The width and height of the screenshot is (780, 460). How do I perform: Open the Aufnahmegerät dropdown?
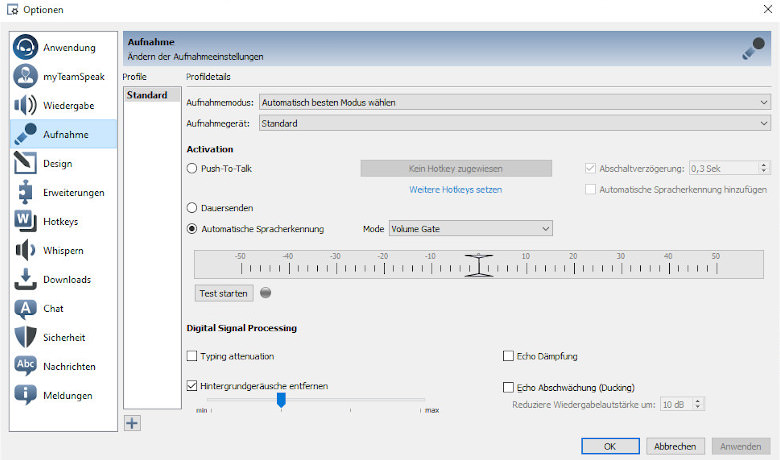[x=515, y=123]
